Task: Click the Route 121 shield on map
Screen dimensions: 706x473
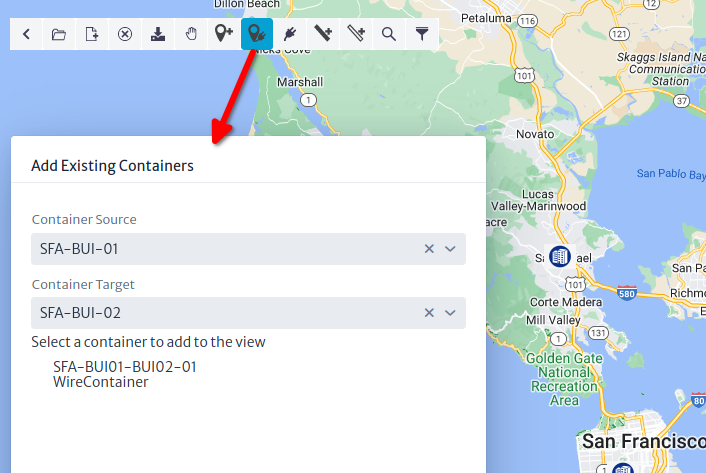Action: [619, 34]
